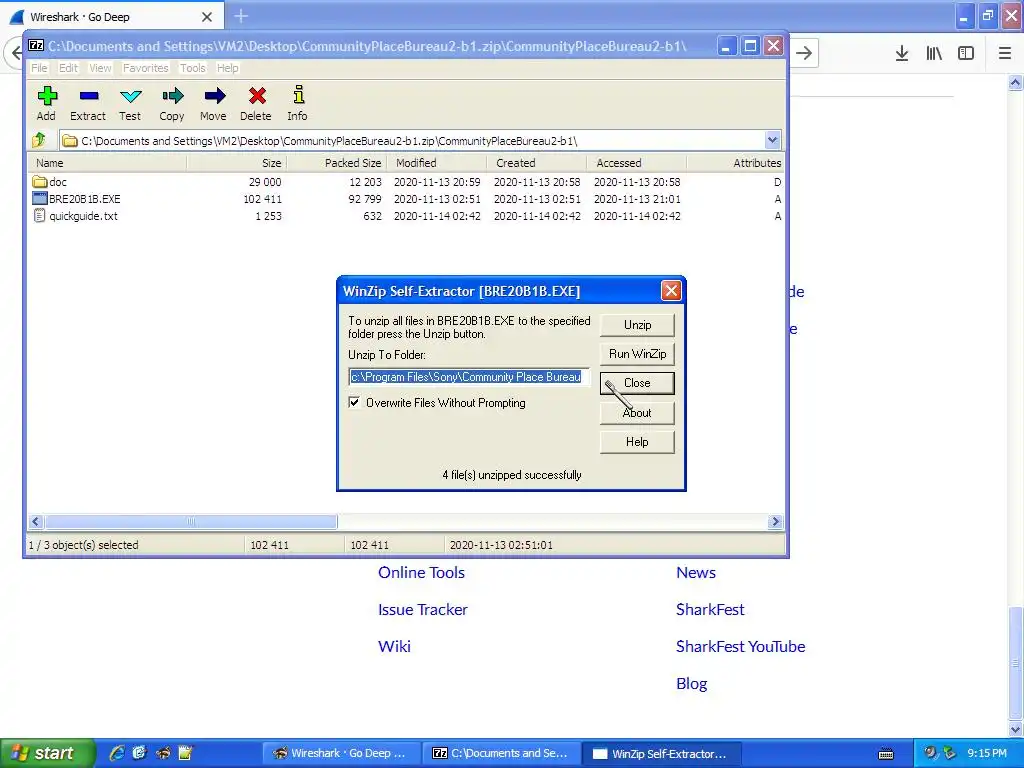The width and height of the screenshot is (1024, 768).
Task: Select the quickguide.txt file icon
Action: (39, 216)
